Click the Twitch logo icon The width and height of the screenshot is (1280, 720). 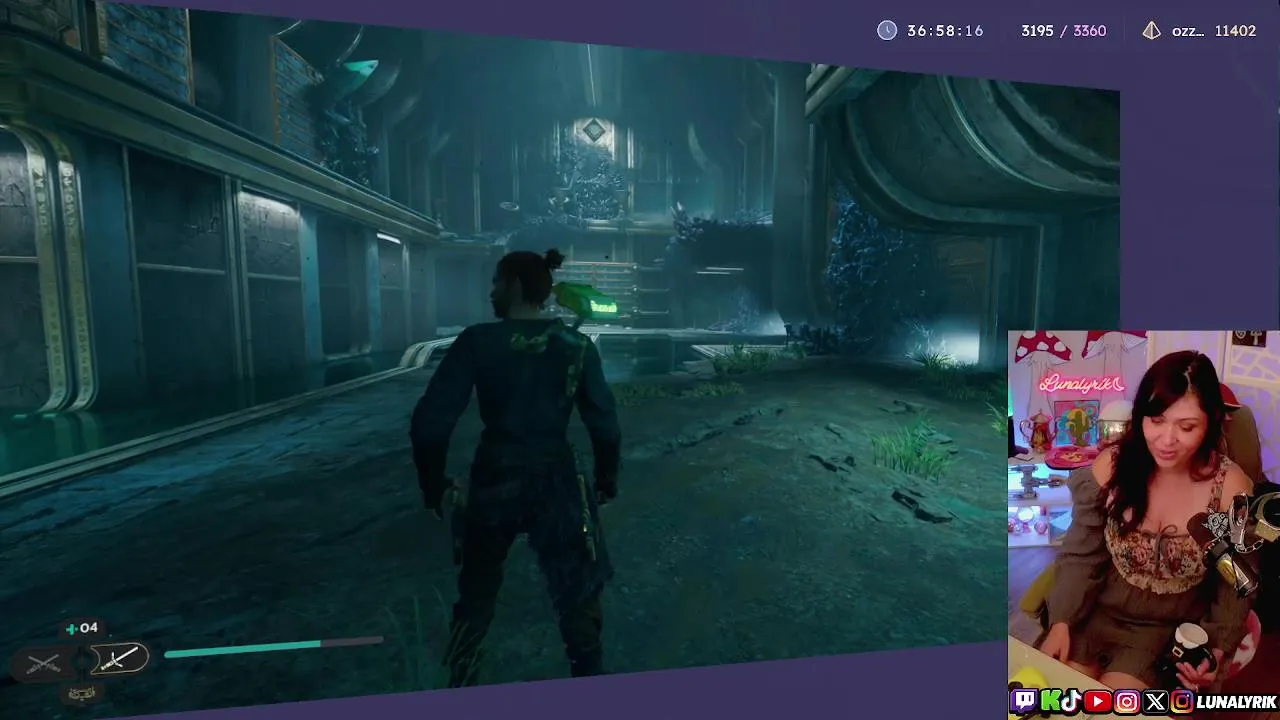tap(1024, 701)
